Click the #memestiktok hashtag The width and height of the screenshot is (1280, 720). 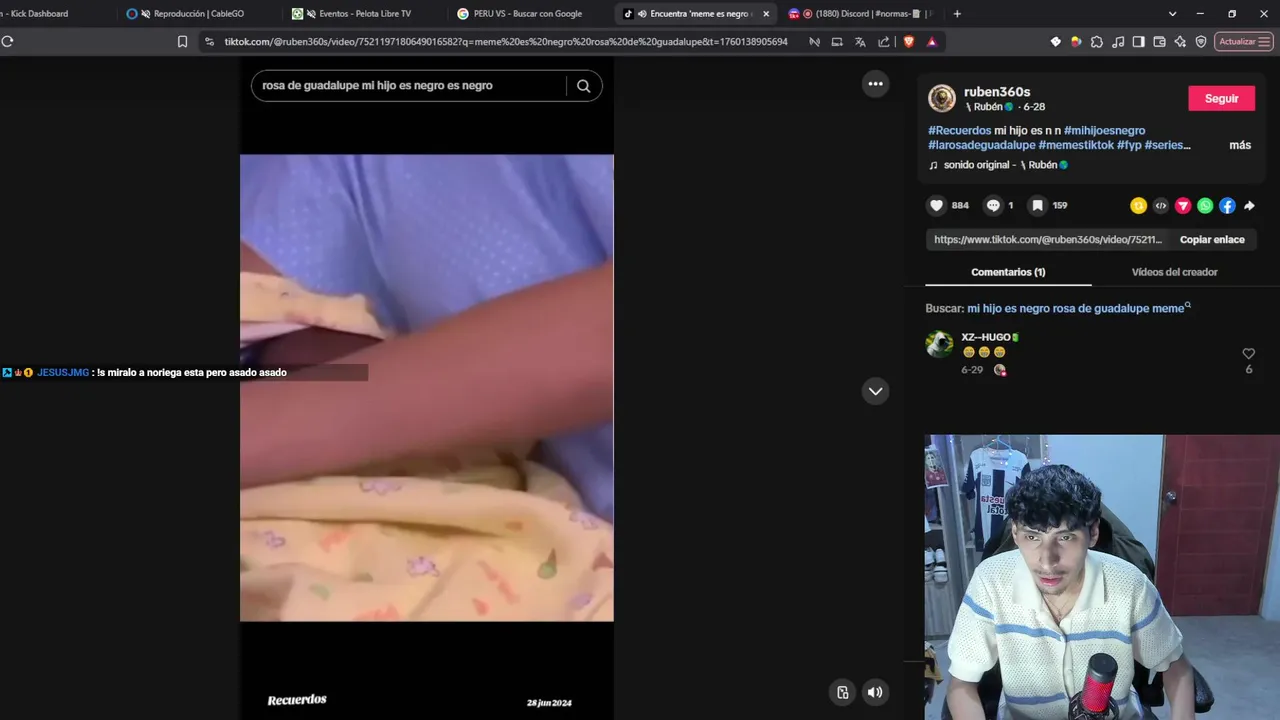1076,145
